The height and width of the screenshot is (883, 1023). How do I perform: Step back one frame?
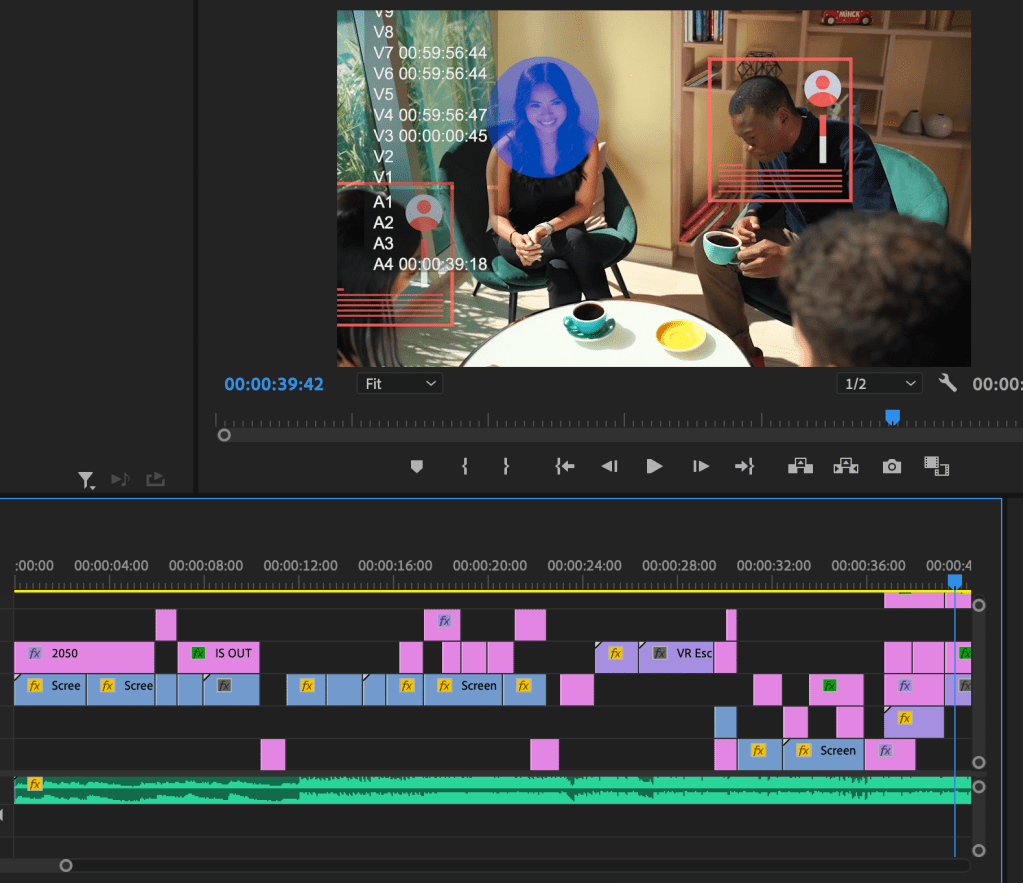609,466
